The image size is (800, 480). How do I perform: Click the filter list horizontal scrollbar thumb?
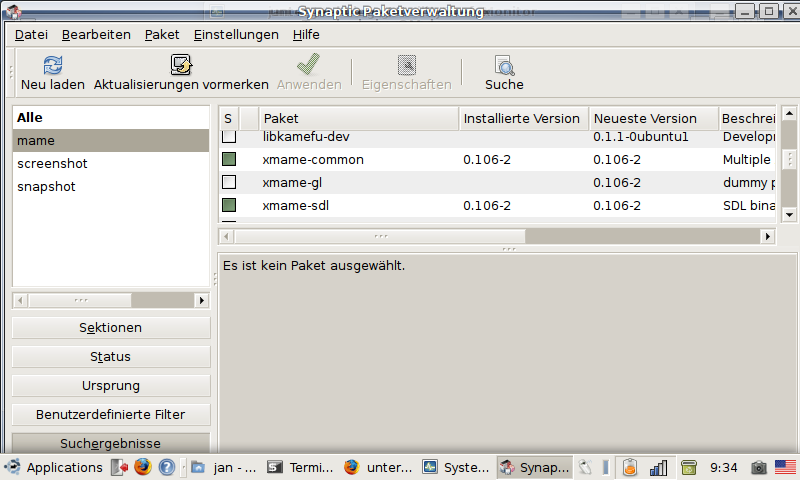tap(80, 300)
